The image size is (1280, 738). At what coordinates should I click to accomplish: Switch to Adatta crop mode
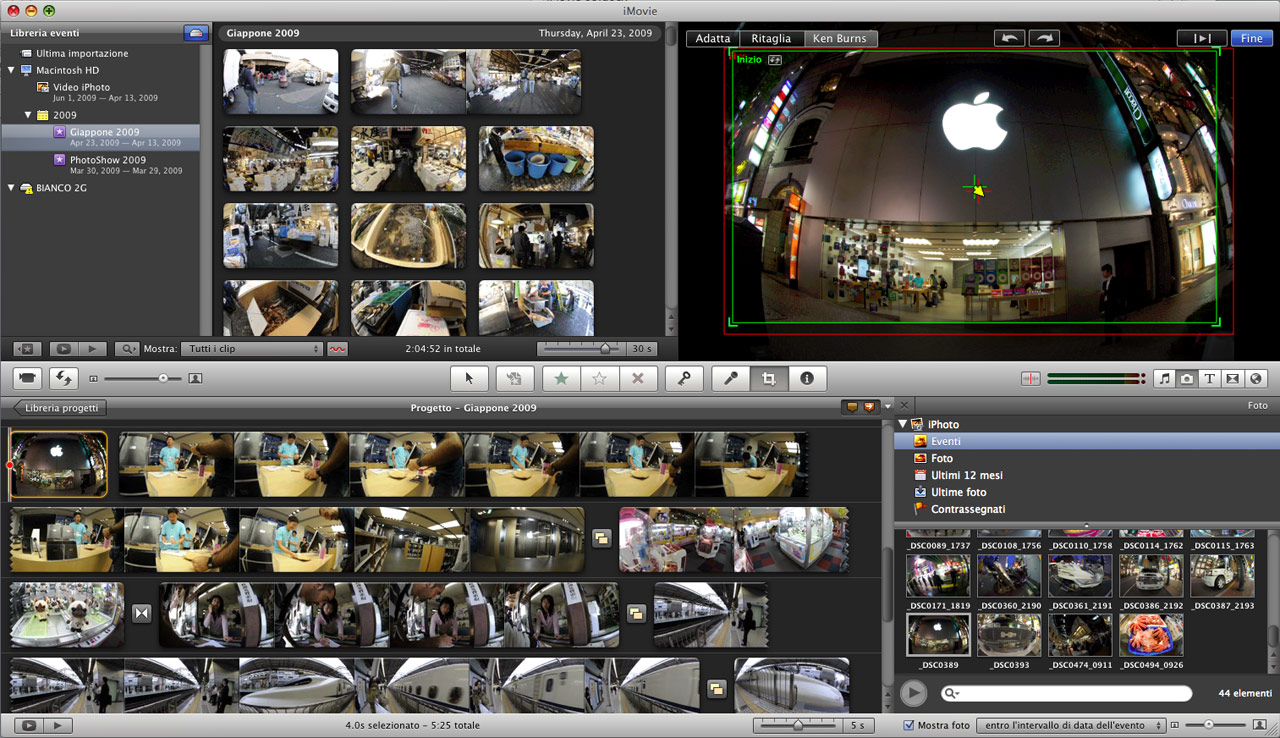pyautogui.click(x=713, y=39)
